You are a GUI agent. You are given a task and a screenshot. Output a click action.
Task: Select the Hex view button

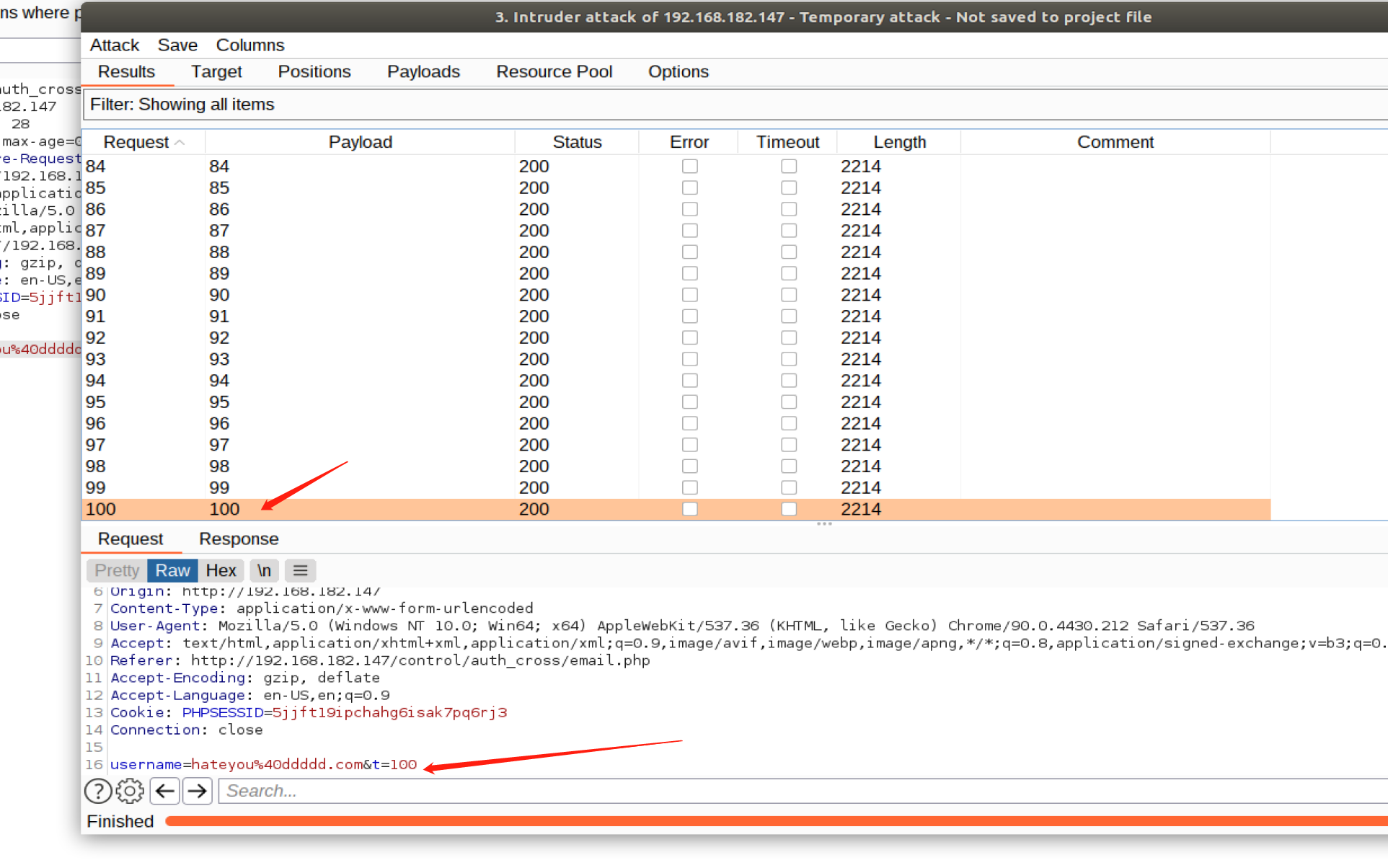point(221,570)
